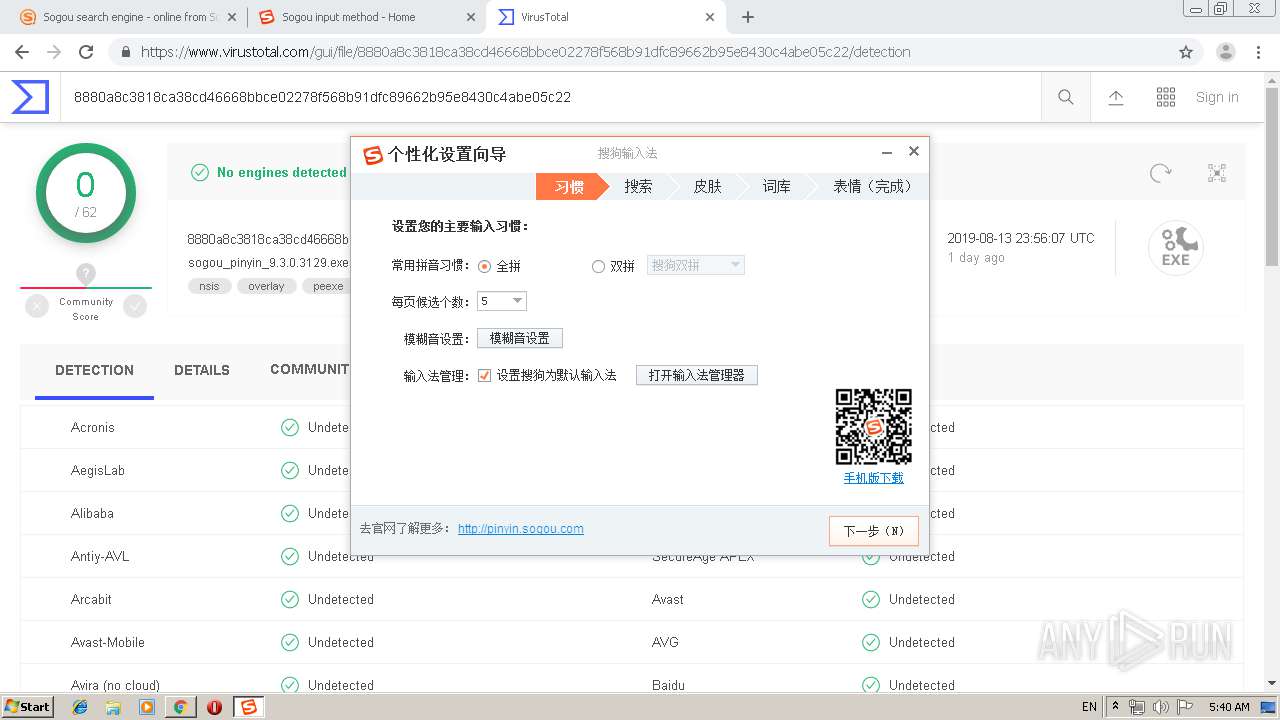Open File Explorer folder in taskbar
The width and height of the screenshot is (1280, 720).
[113, 707]
